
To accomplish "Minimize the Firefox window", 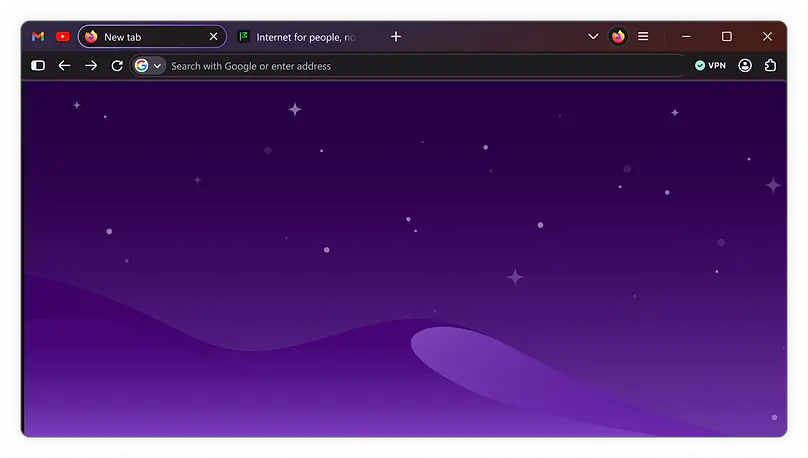I will [x=686, y=37].
